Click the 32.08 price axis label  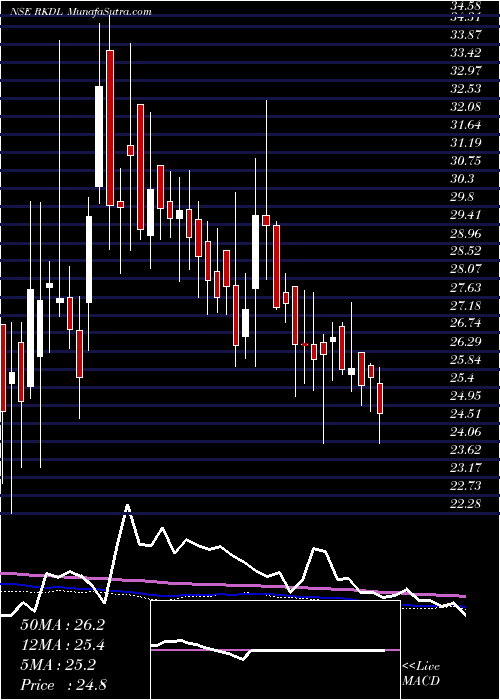[466, 107]
